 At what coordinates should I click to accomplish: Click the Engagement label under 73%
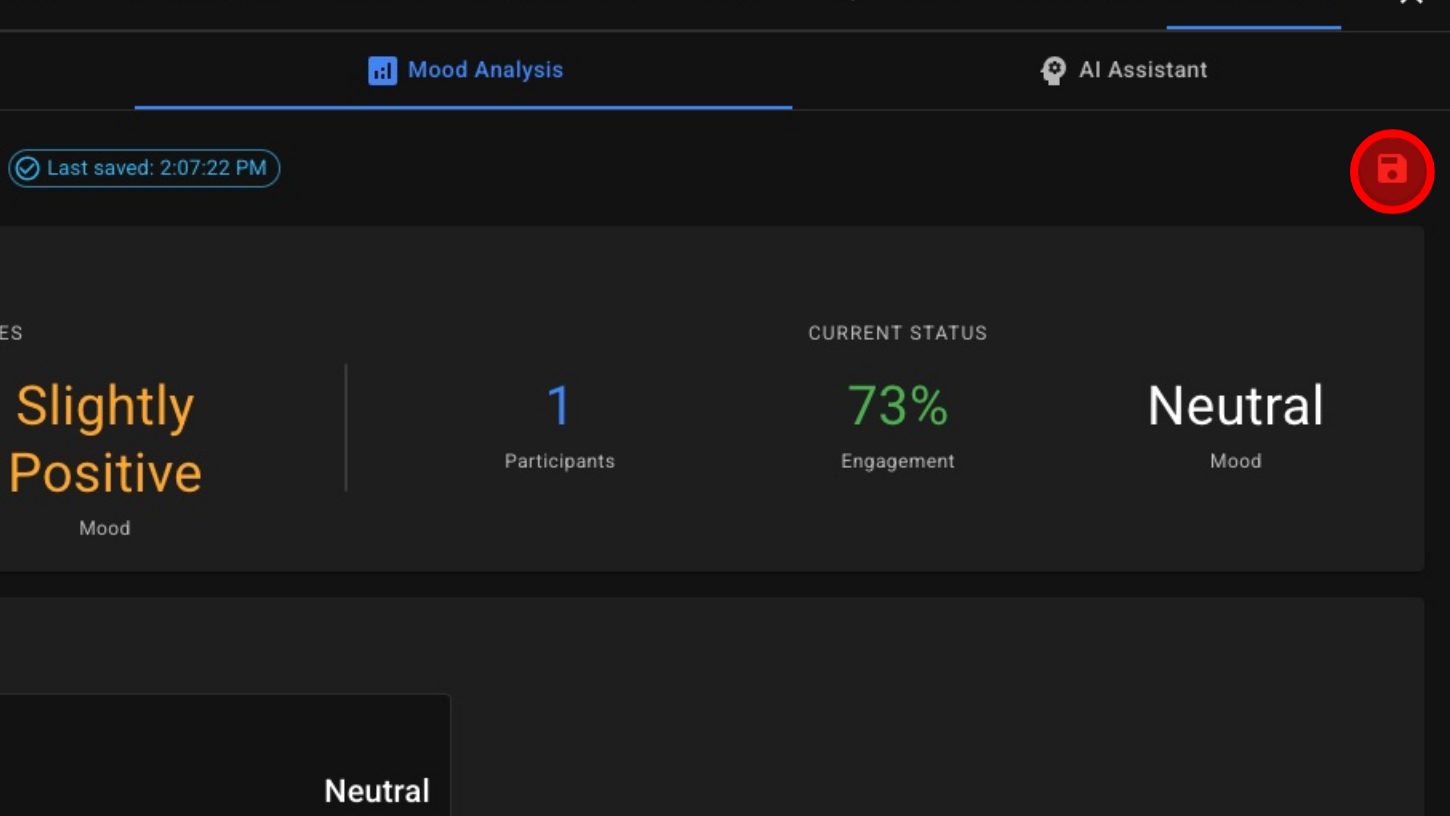897,461
